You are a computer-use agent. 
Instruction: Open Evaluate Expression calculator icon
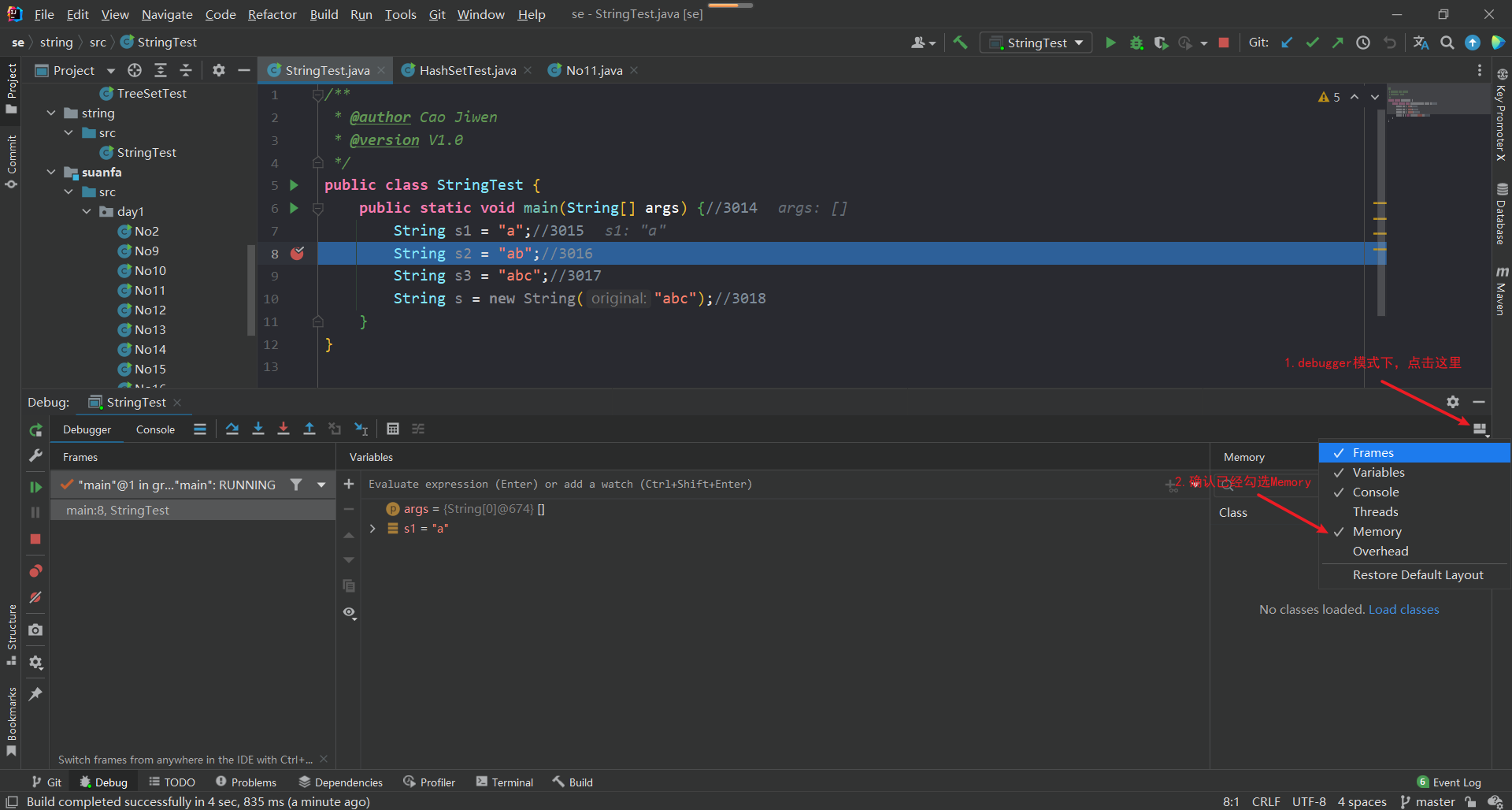tap(393, 429)
